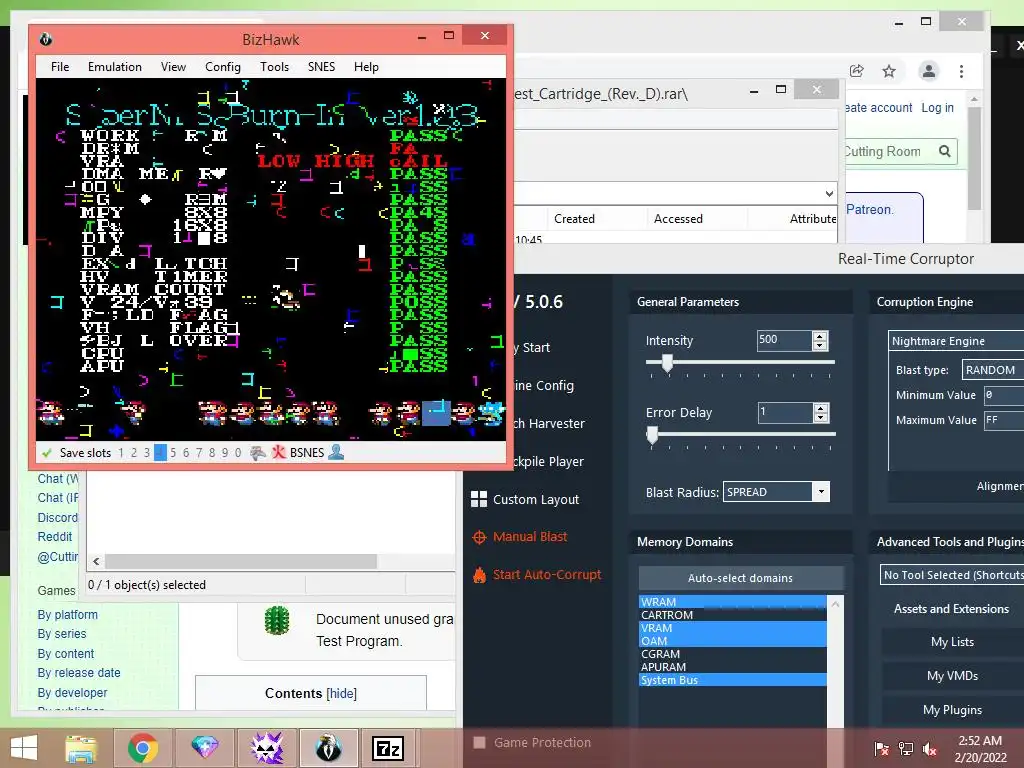Open the Tools menu in BizHawk
Screen dimensions: 1024x768
click(x=274, y=67)
